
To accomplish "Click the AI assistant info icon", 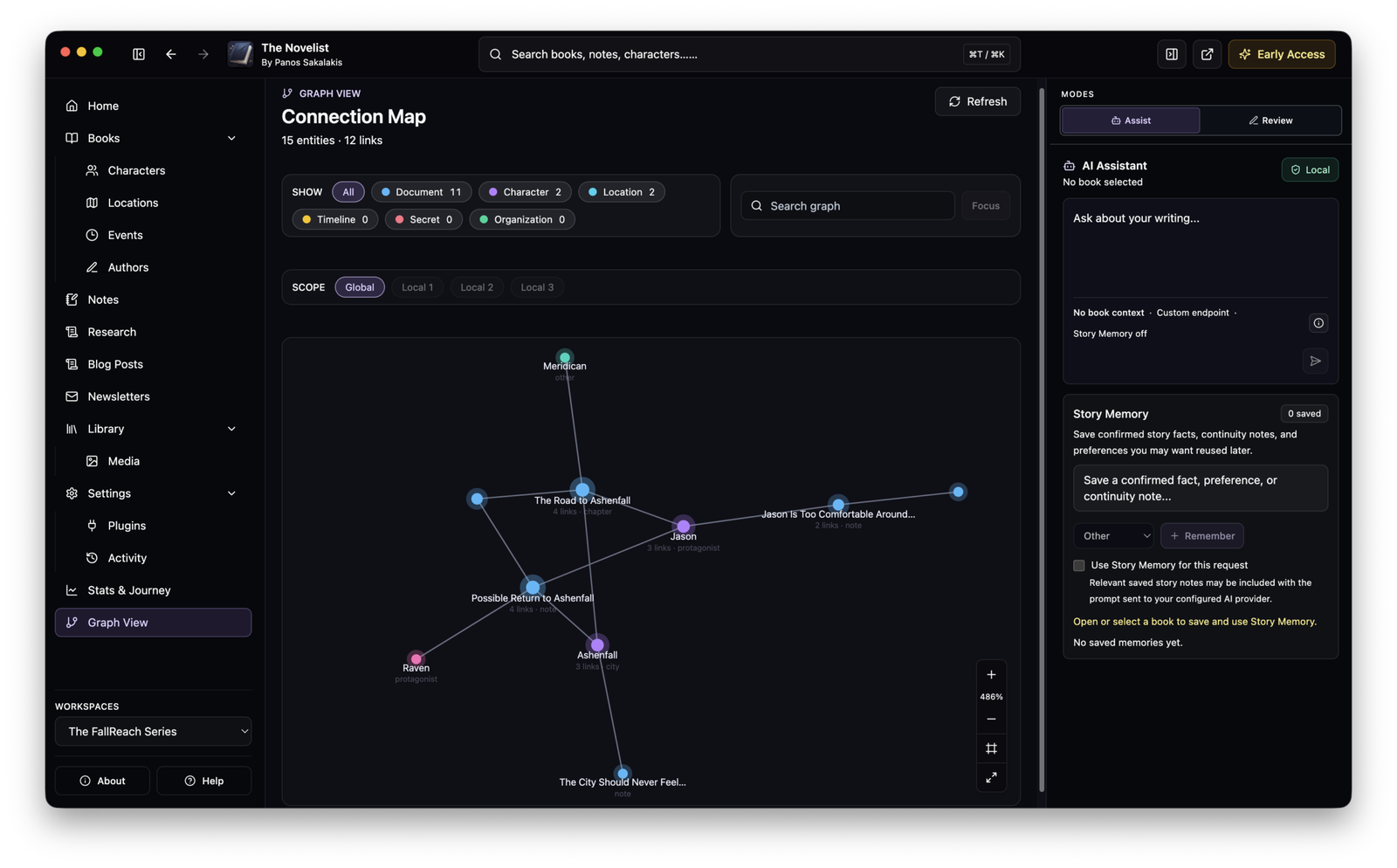I will click(x=1318, y=323).
